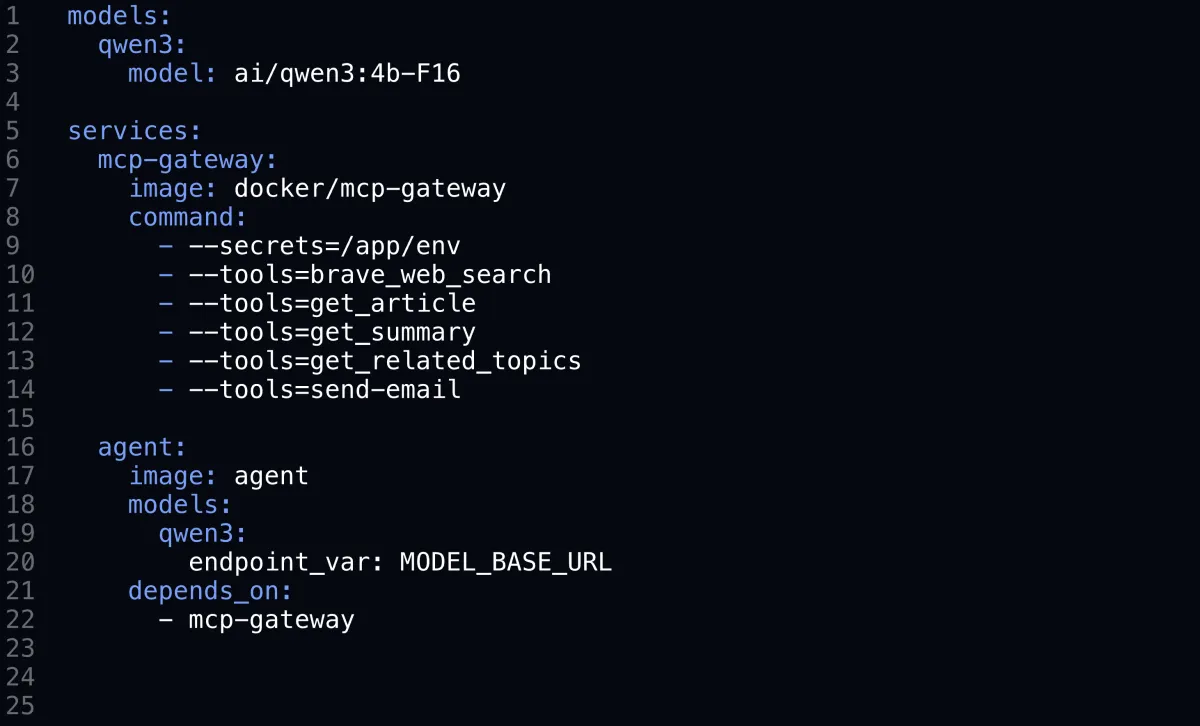The height and width of the screenshot is (726, 1200).
Task: Click the 'depends_on:' key
Action: [x=210, y=591]
